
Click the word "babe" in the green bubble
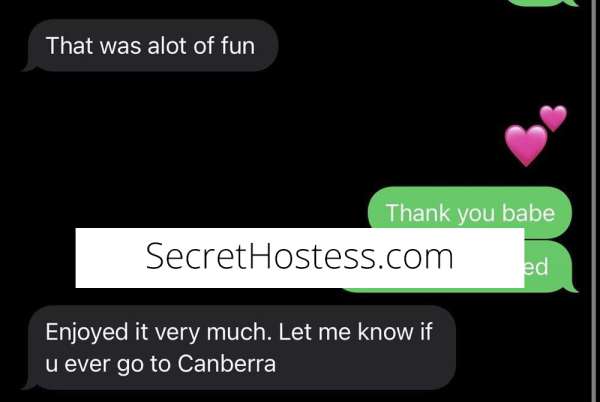(528, 213)
